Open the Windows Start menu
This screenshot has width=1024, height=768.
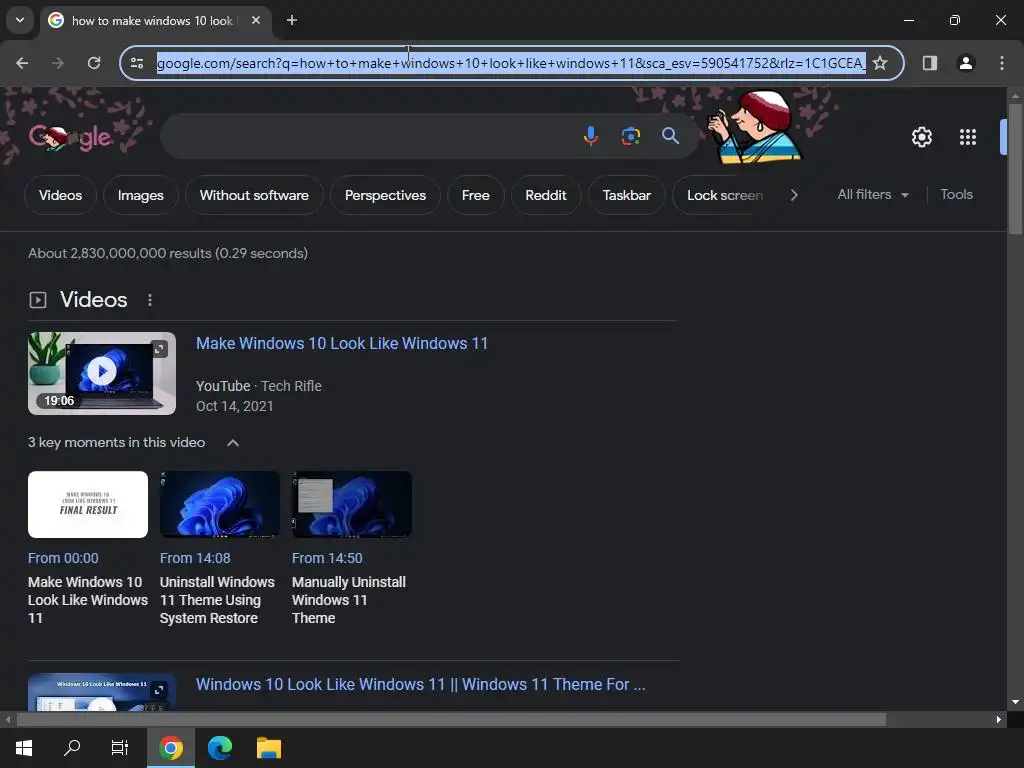pyautogui.click(x=24, y=748)
